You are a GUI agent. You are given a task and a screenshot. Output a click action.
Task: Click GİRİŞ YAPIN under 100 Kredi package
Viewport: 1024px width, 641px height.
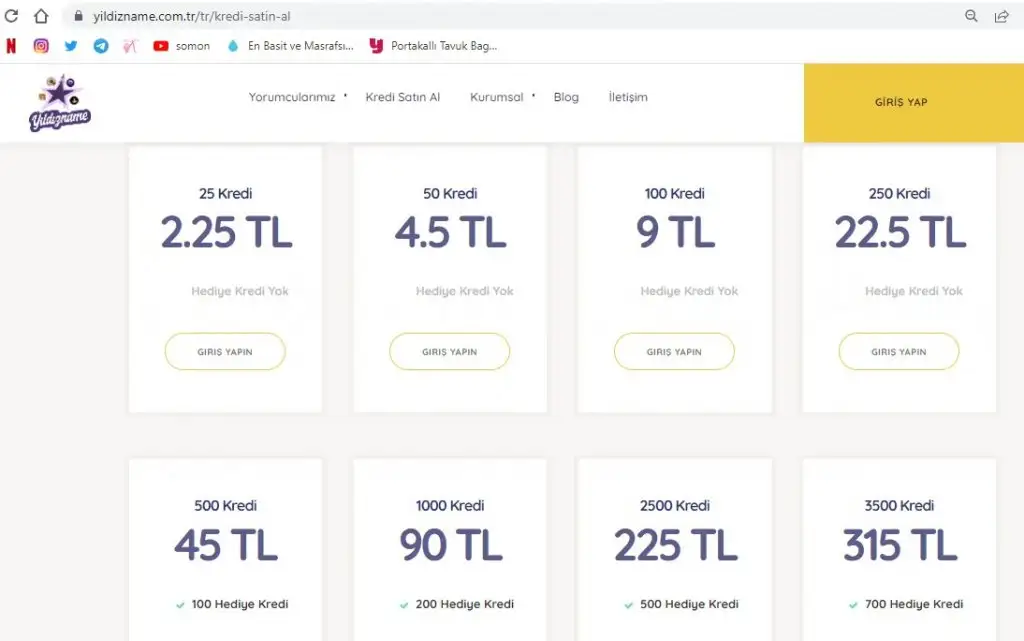click(674, 352)
